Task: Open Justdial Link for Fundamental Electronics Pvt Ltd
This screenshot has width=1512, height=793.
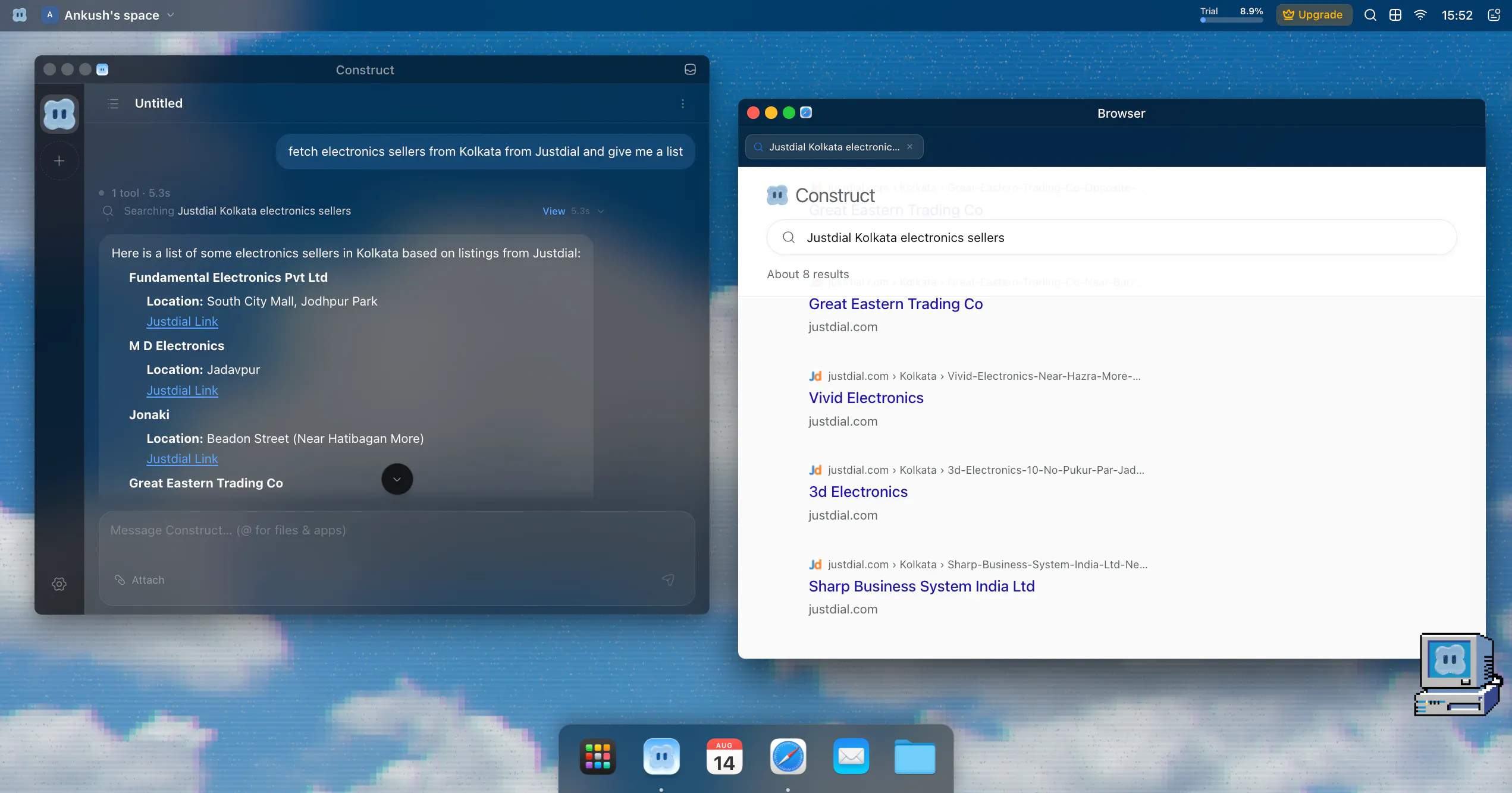Action: 182,322
